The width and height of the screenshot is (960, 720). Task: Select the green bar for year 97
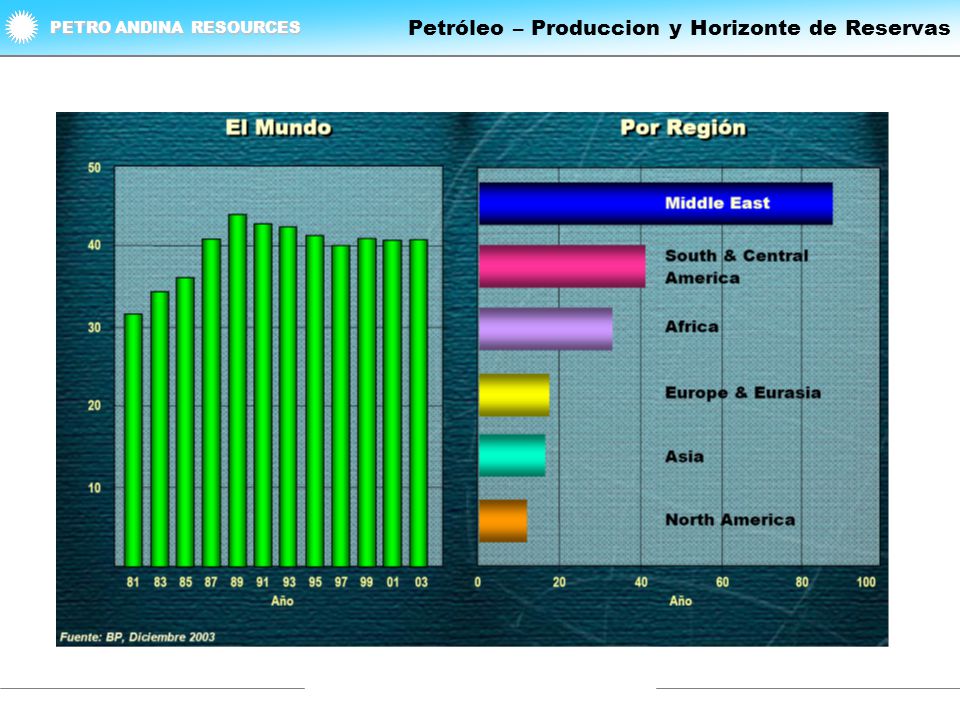341,405
